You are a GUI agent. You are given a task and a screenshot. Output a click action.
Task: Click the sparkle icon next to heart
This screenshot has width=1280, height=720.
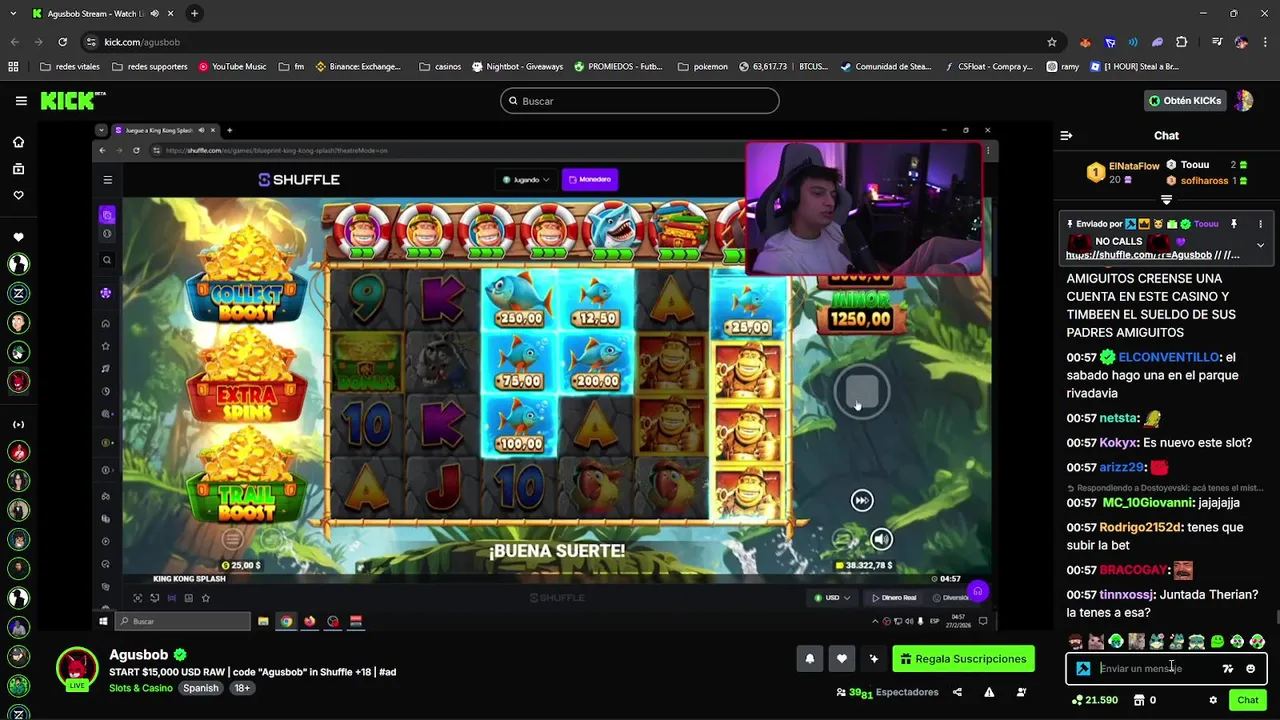[x=873, y=659]
